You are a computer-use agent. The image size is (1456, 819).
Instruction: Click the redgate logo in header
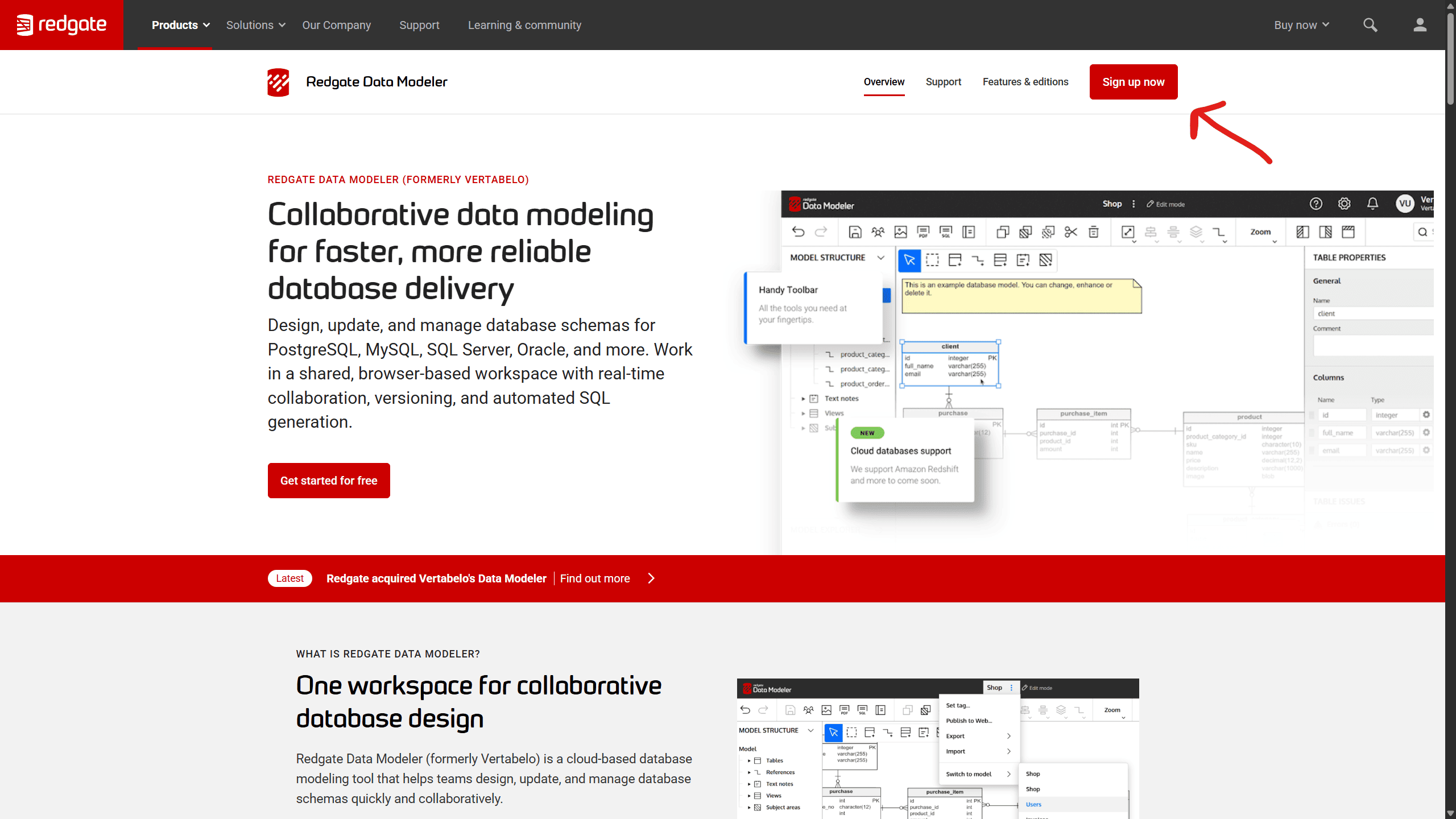61,25
